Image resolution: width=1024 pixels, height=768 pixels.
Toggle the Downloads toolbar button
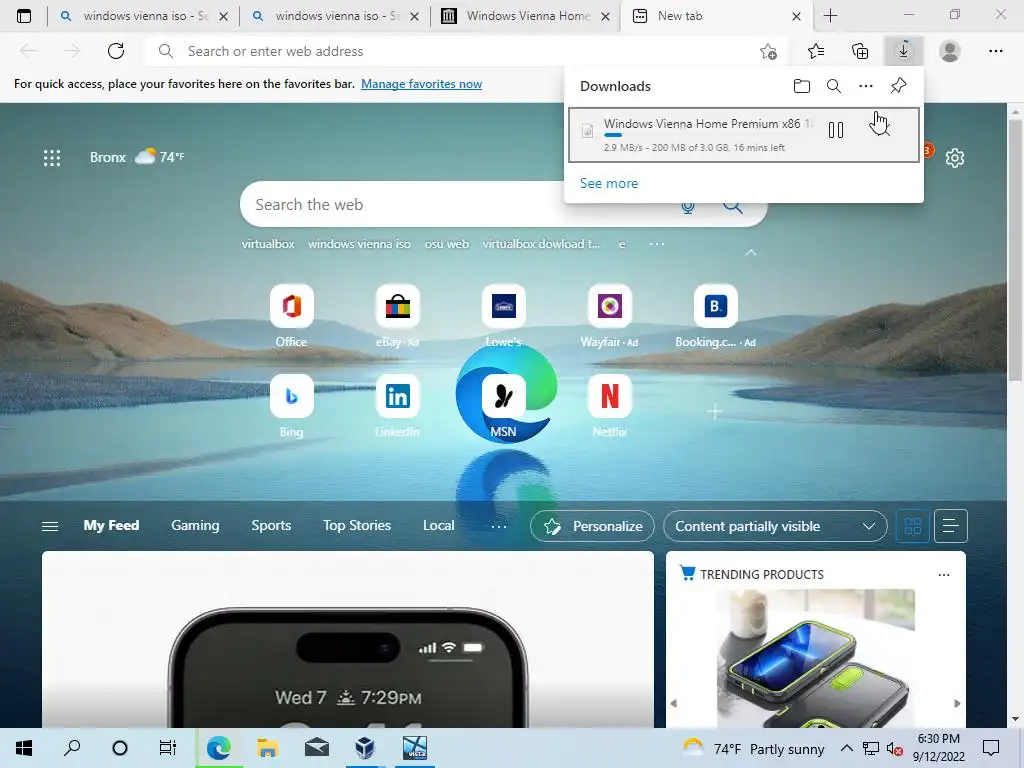(x=904, y=51)
